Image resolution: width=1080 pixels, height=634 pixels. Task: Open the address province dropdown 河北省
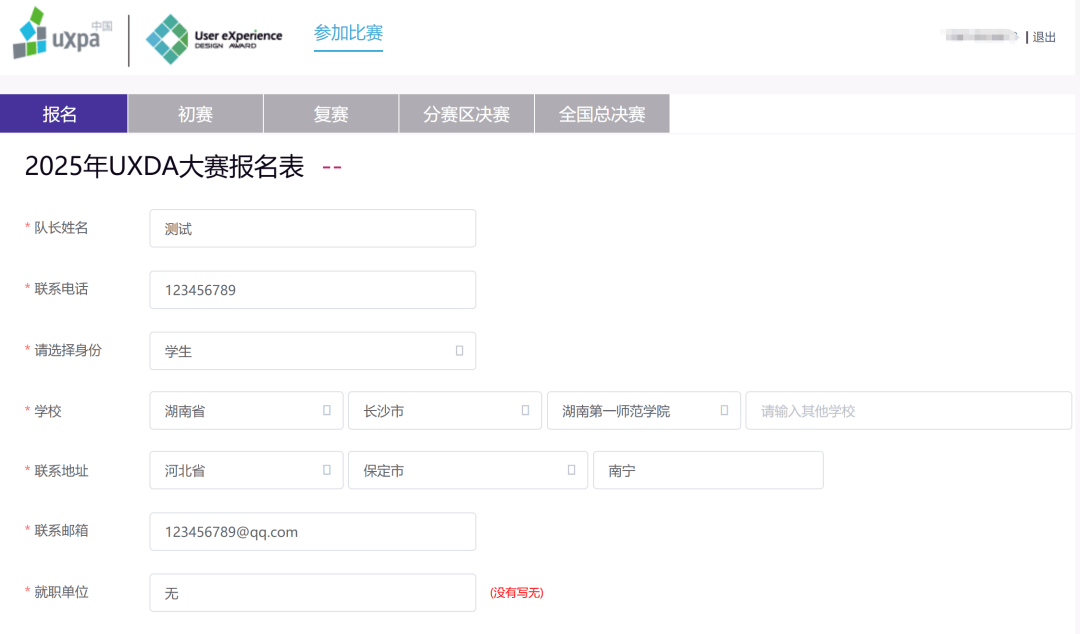tap(246, 470)
